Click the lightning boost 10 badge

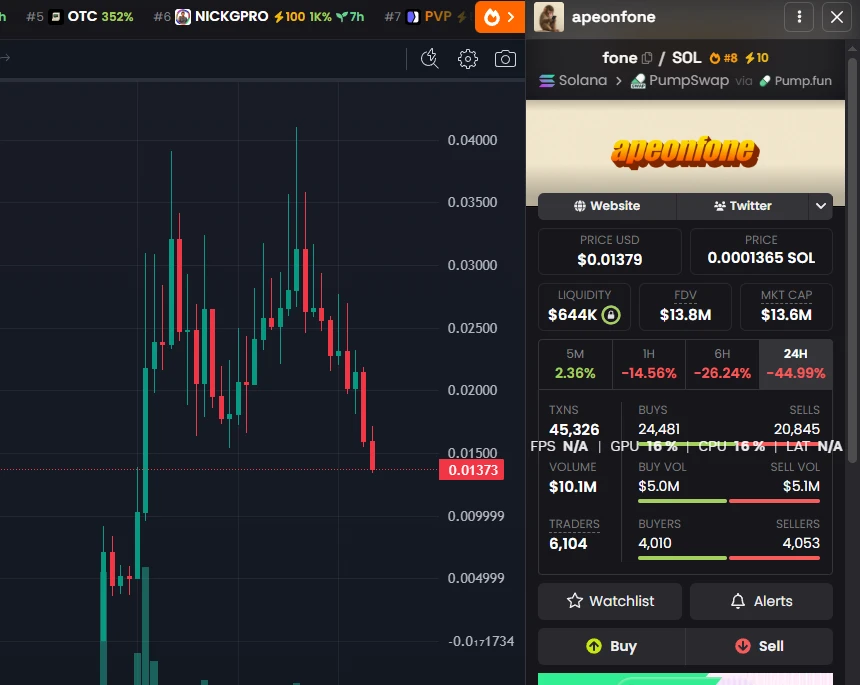pyautogui.click(x=757, y=58)
